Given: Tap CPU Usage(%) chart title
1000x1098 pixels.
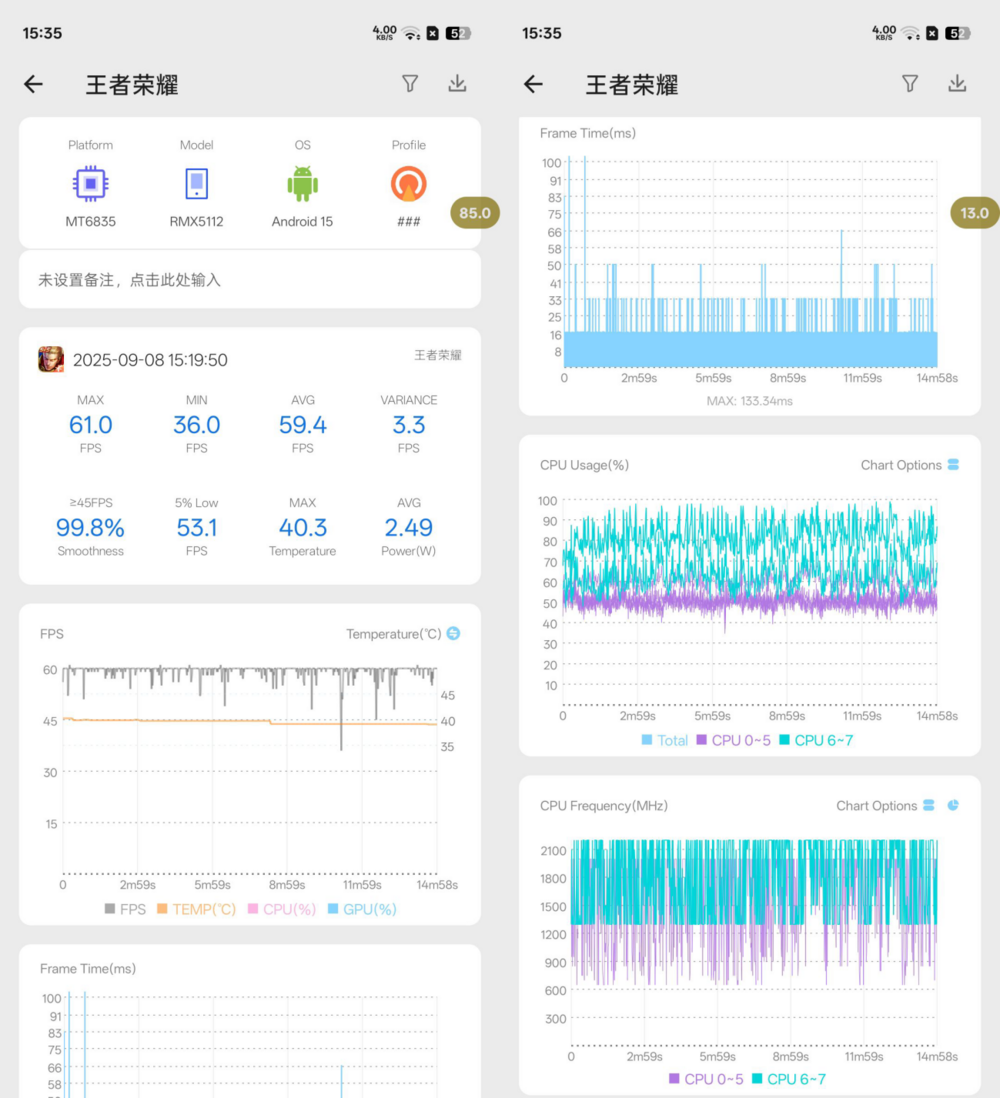Looking at the screenshot, I should pyautogui.click(x=584, y=465).
